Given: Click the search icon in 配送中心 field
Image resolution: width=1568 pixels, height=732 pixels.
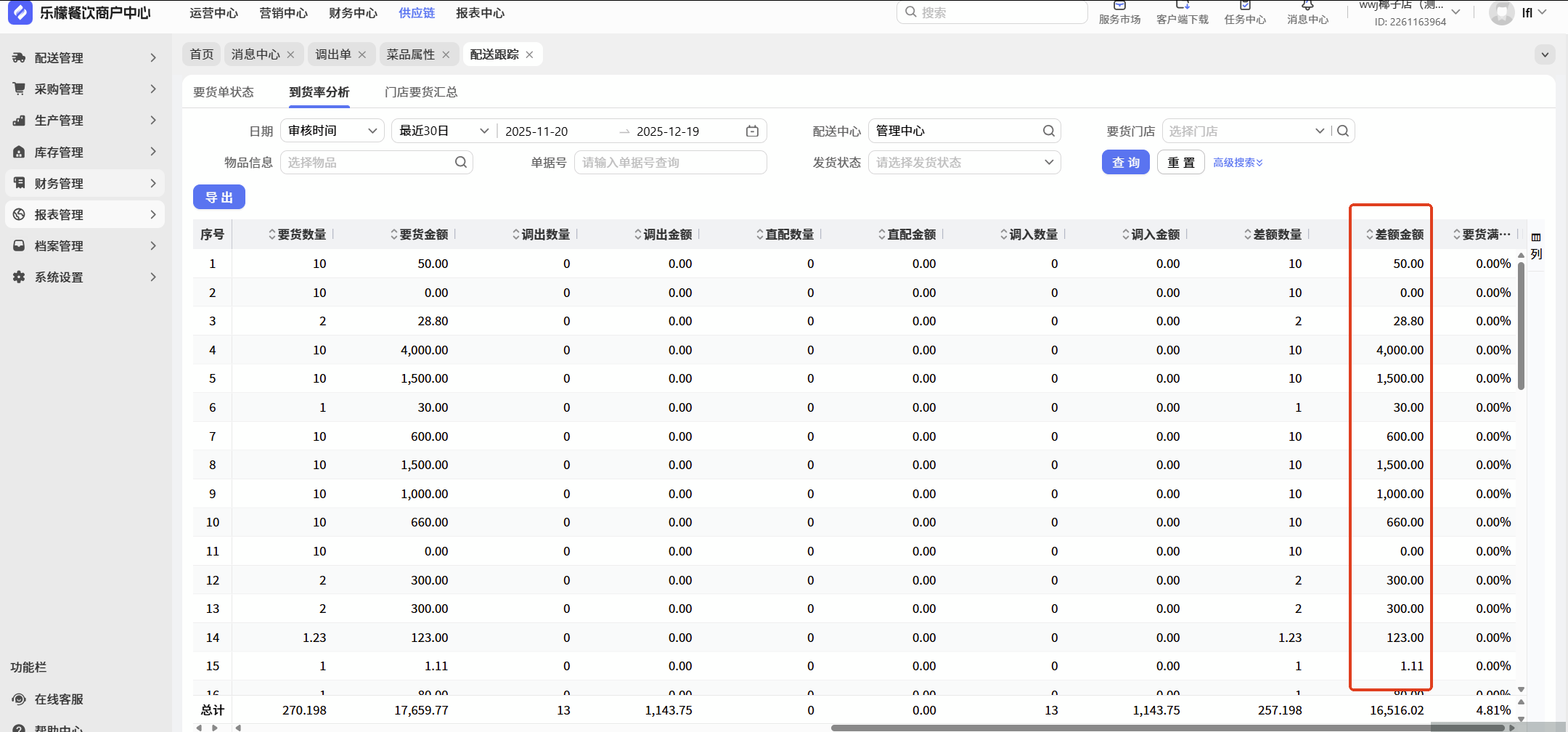Looking at the screenshot, I should tap(1048, 131).
